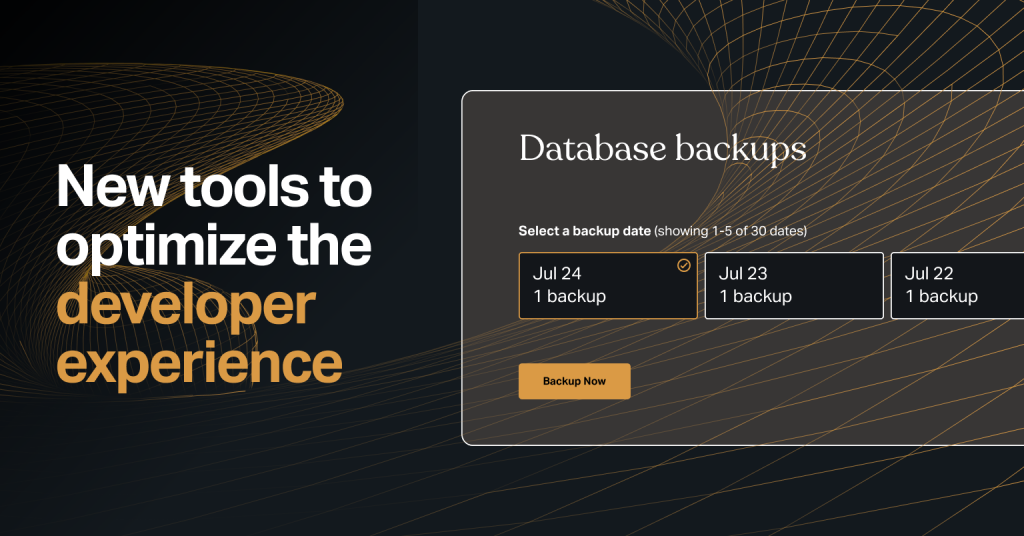
Task: Select the Jul 24 backup date card
Action: 608,286
